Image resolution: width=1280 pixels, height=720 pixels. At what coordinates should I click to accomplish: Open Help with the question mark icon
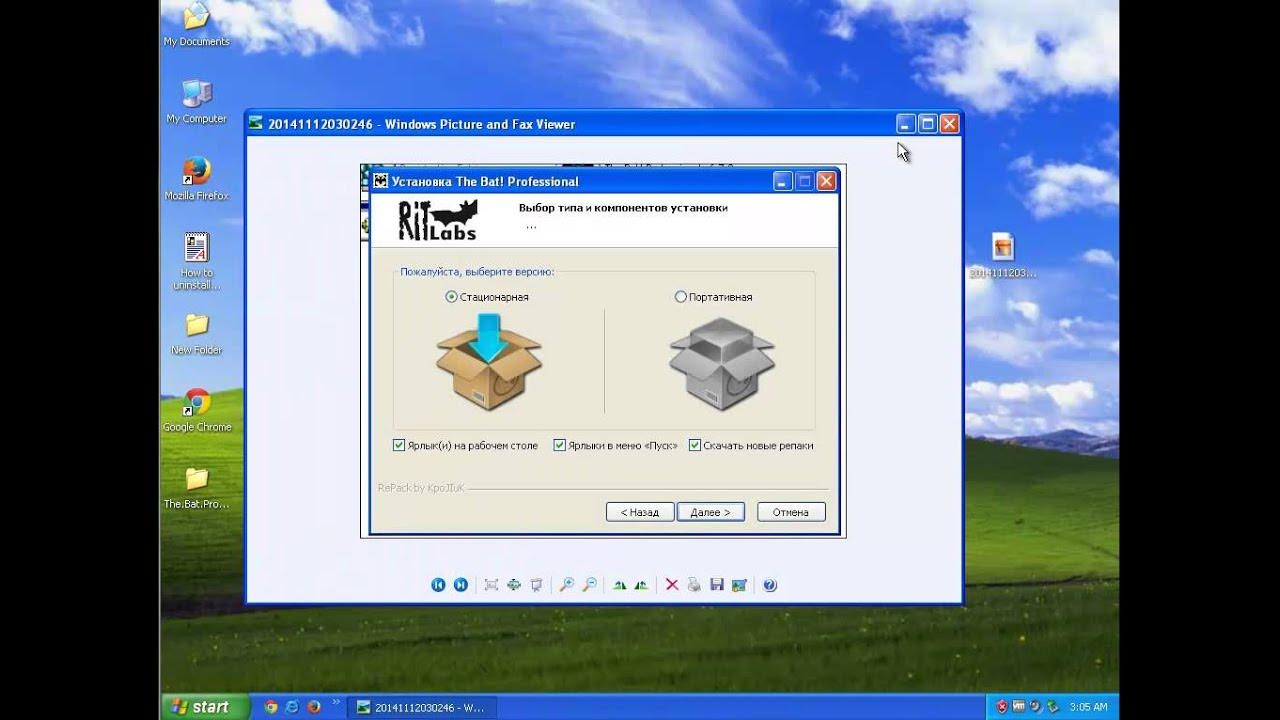click(770, 585)
